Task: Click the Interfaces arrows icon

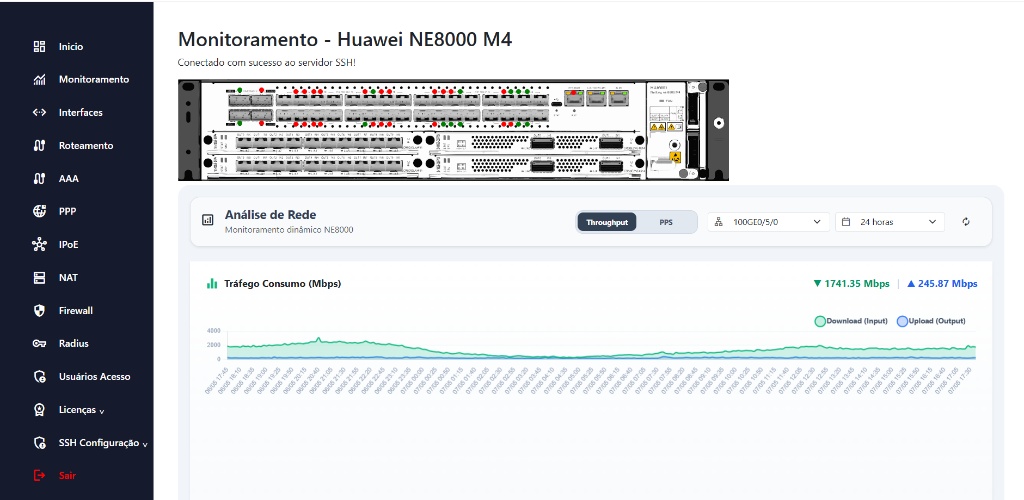Action: [39, 112]
